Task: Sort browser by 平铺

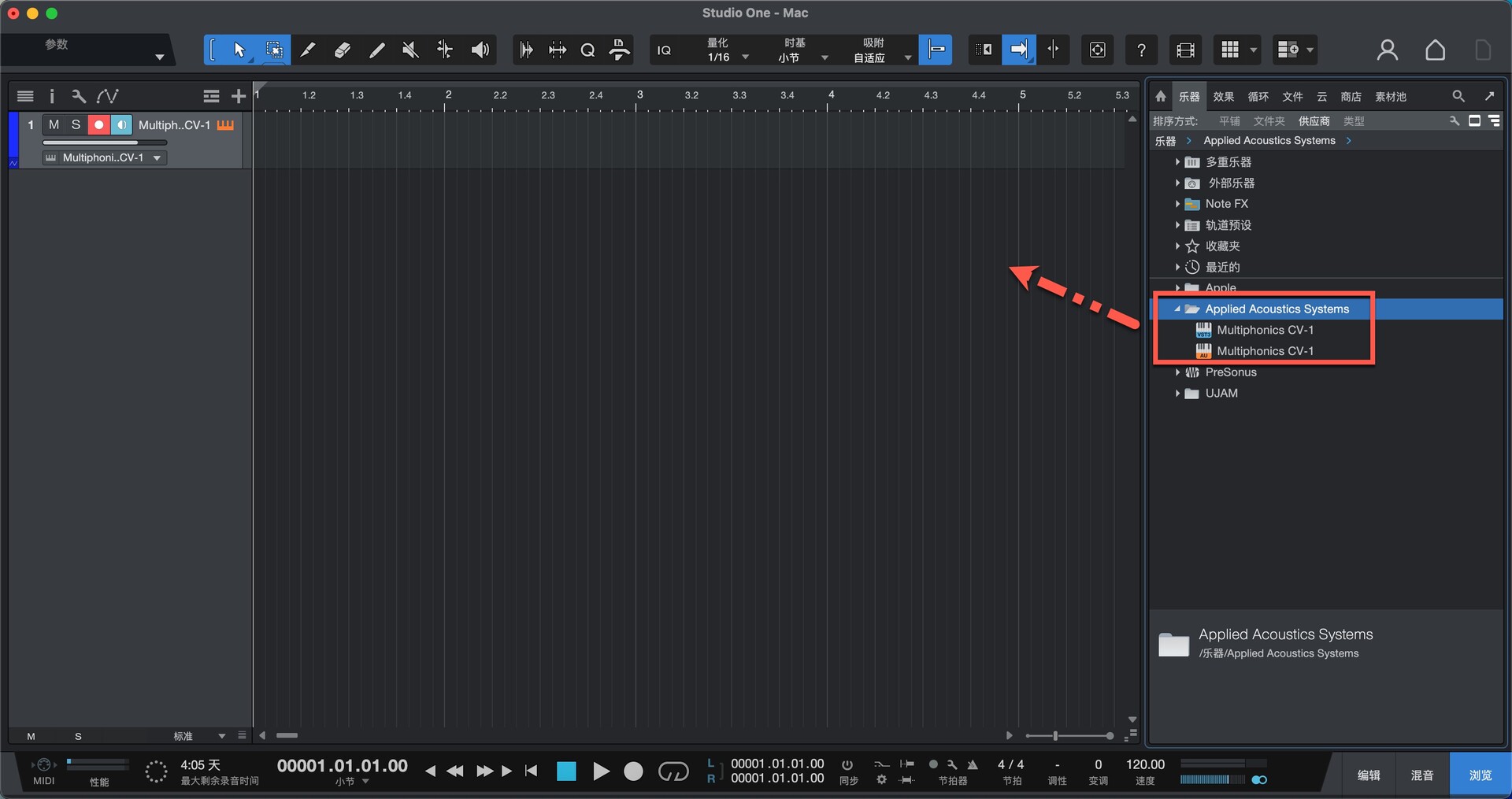Action: (x=1229, y=121)
